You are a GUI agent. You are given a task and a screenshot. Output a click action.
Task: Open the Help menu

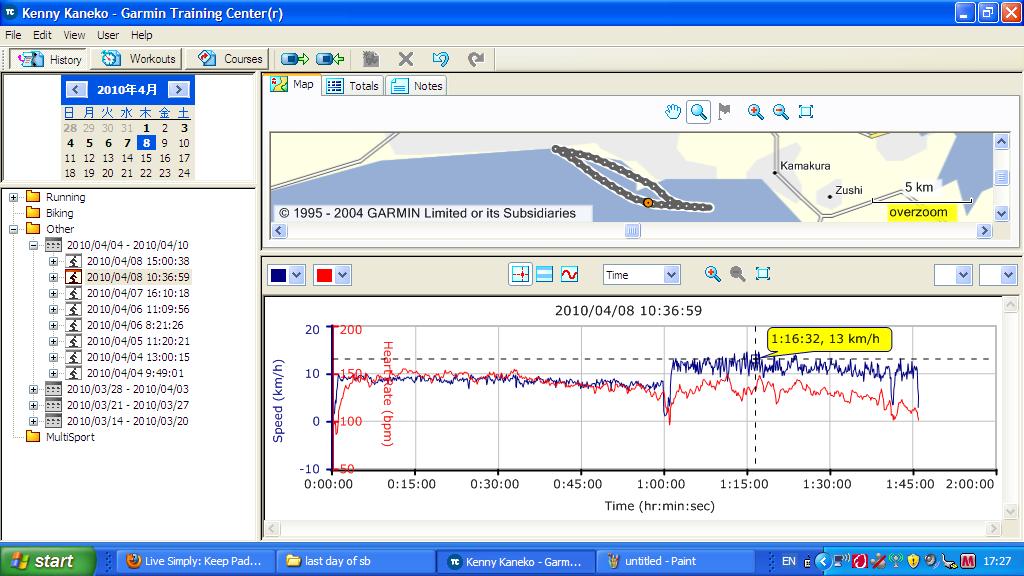point(141,35)
